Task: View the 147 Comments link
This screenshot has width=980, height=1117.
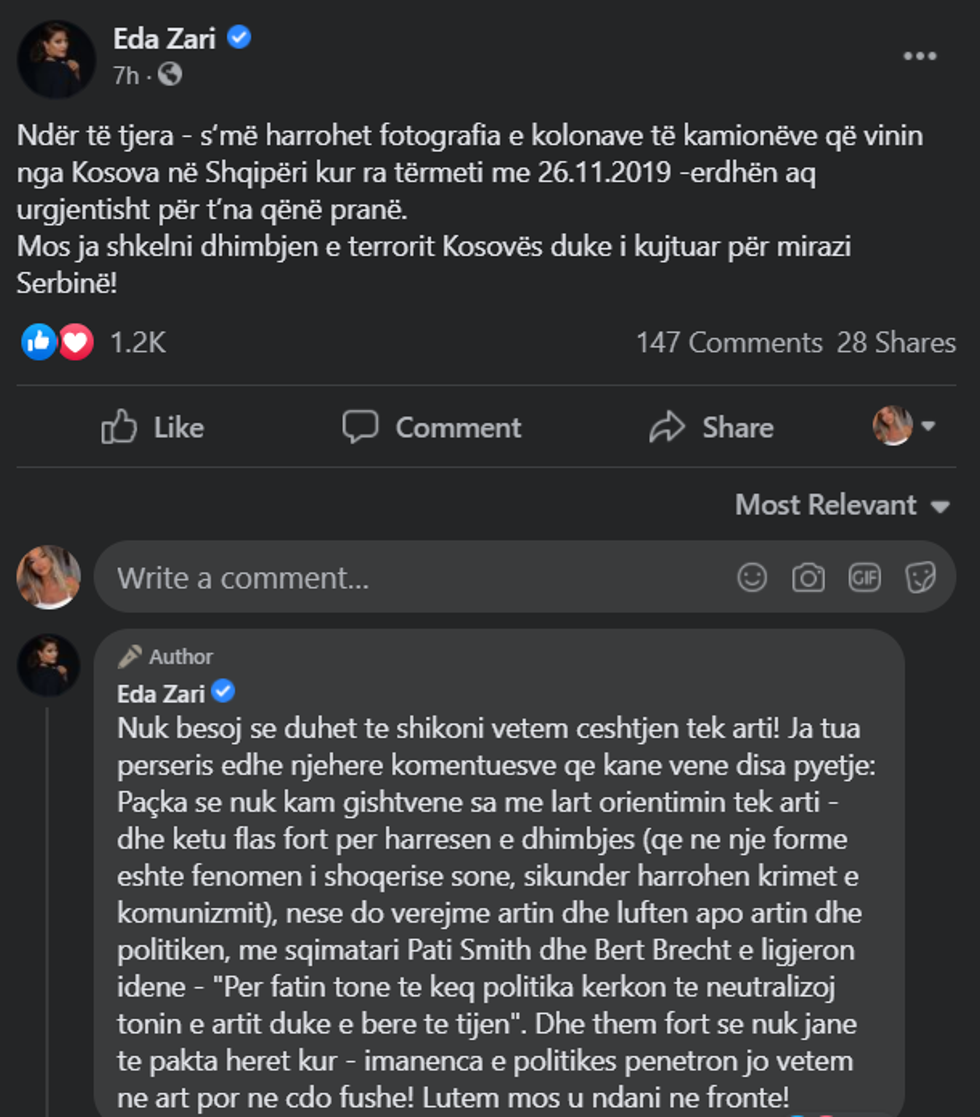Action: tap(729, 343)
